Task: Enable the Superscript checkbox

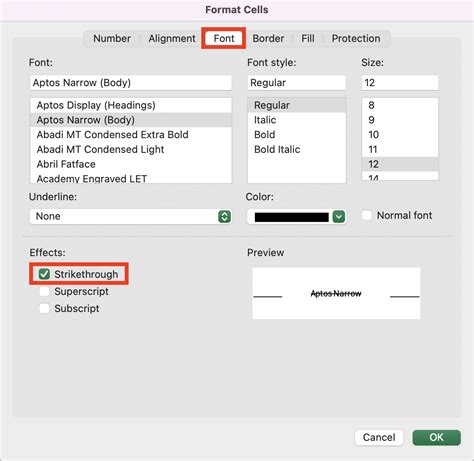Action: tap(44, 291)
